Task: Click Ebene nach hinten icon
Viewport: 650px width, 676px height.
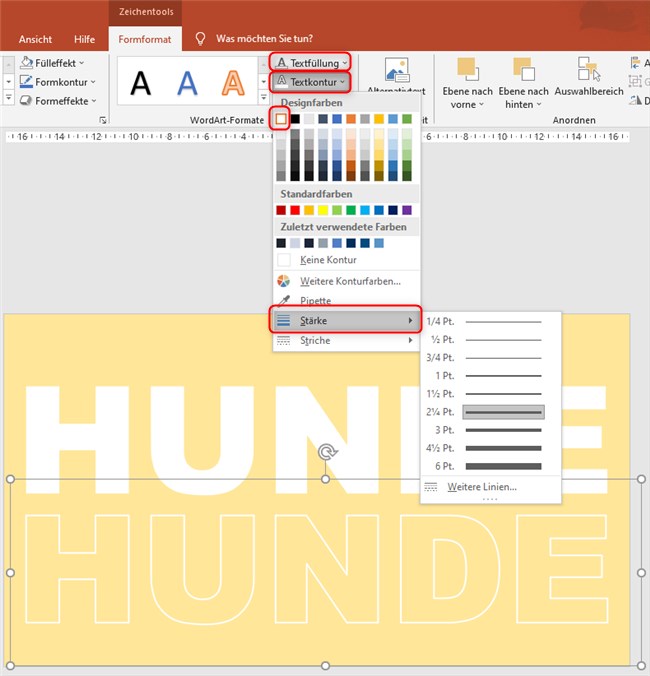Action: point(524,70)
